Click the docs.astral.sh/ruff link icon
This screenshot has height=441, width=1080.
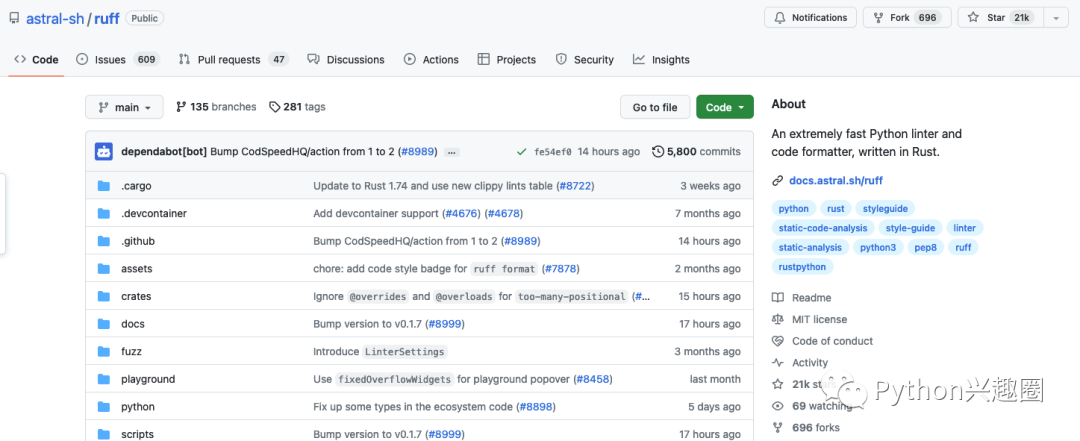pyautogui.click(x=778, y=181)
